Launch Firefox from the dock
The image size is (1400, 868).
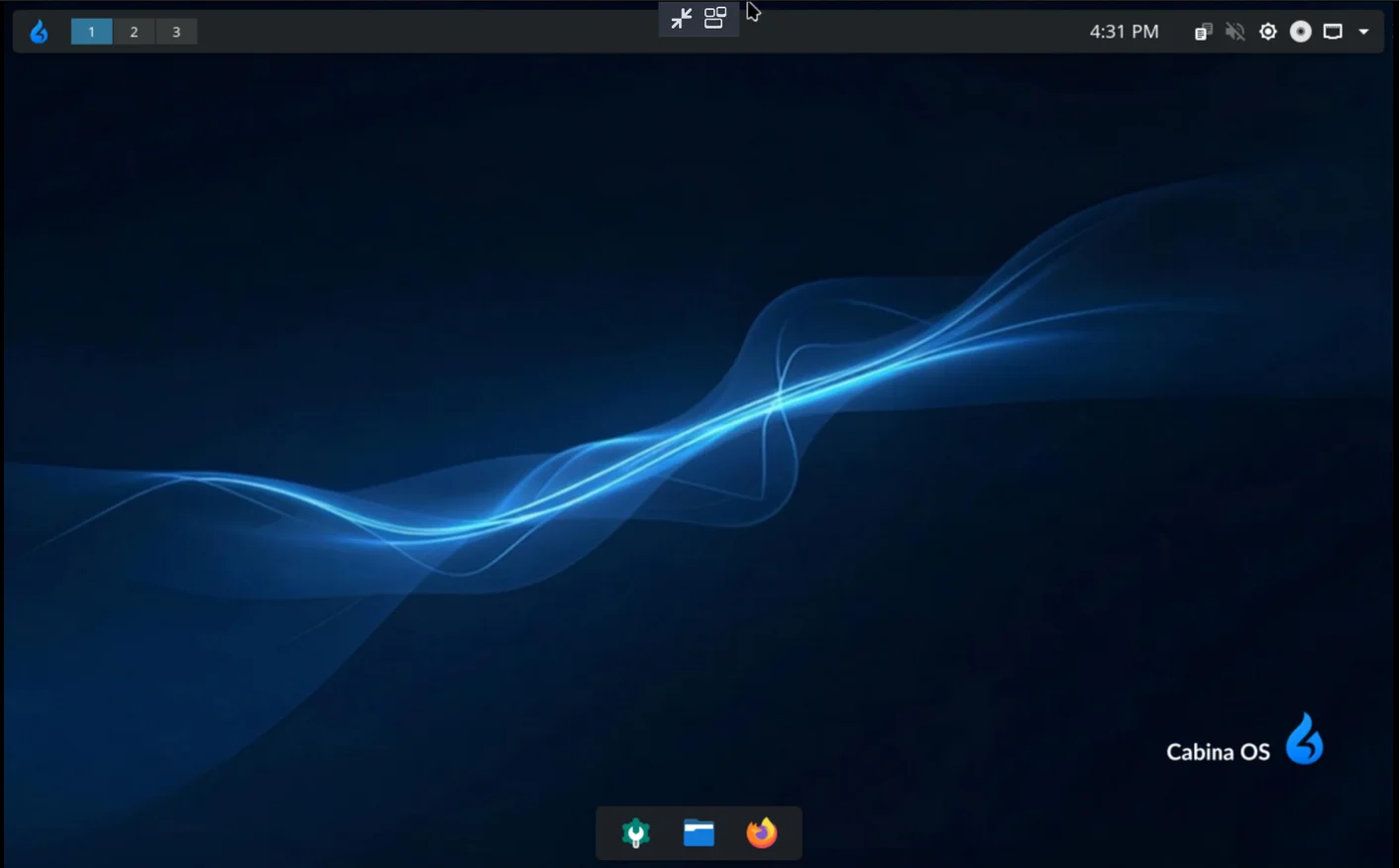(x=761, y=833)
